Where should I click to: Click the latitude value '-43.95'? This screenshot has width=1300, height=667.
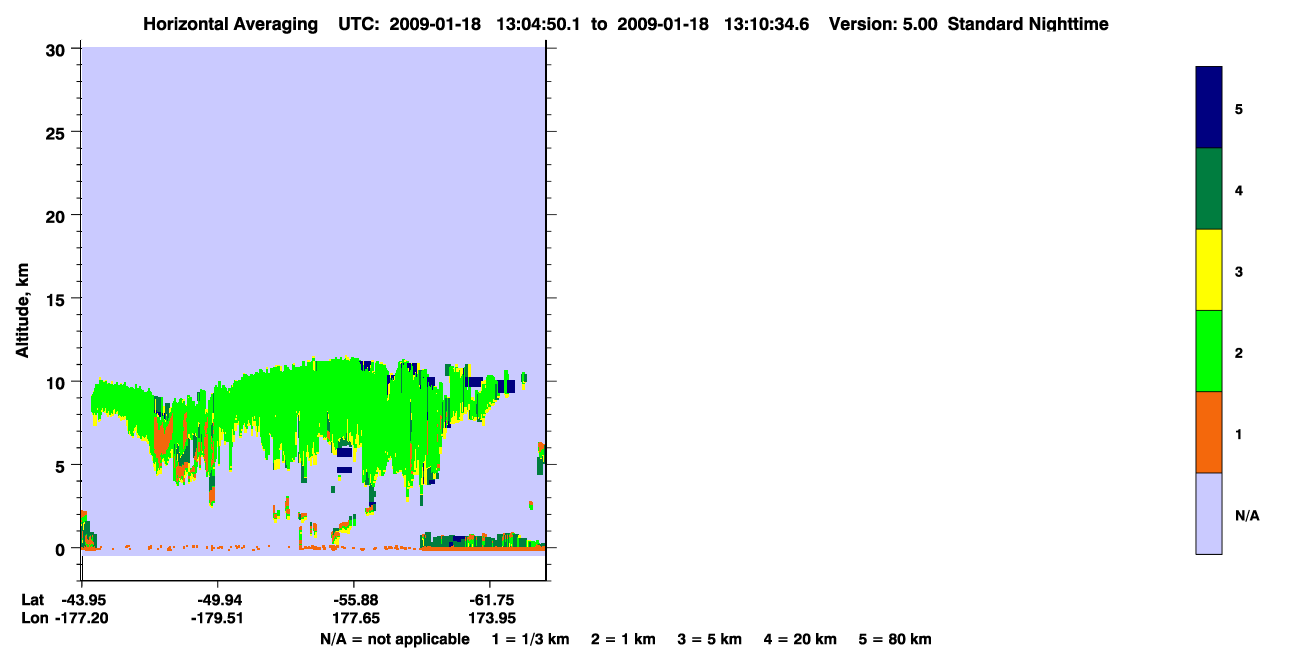tap(82, 600)
